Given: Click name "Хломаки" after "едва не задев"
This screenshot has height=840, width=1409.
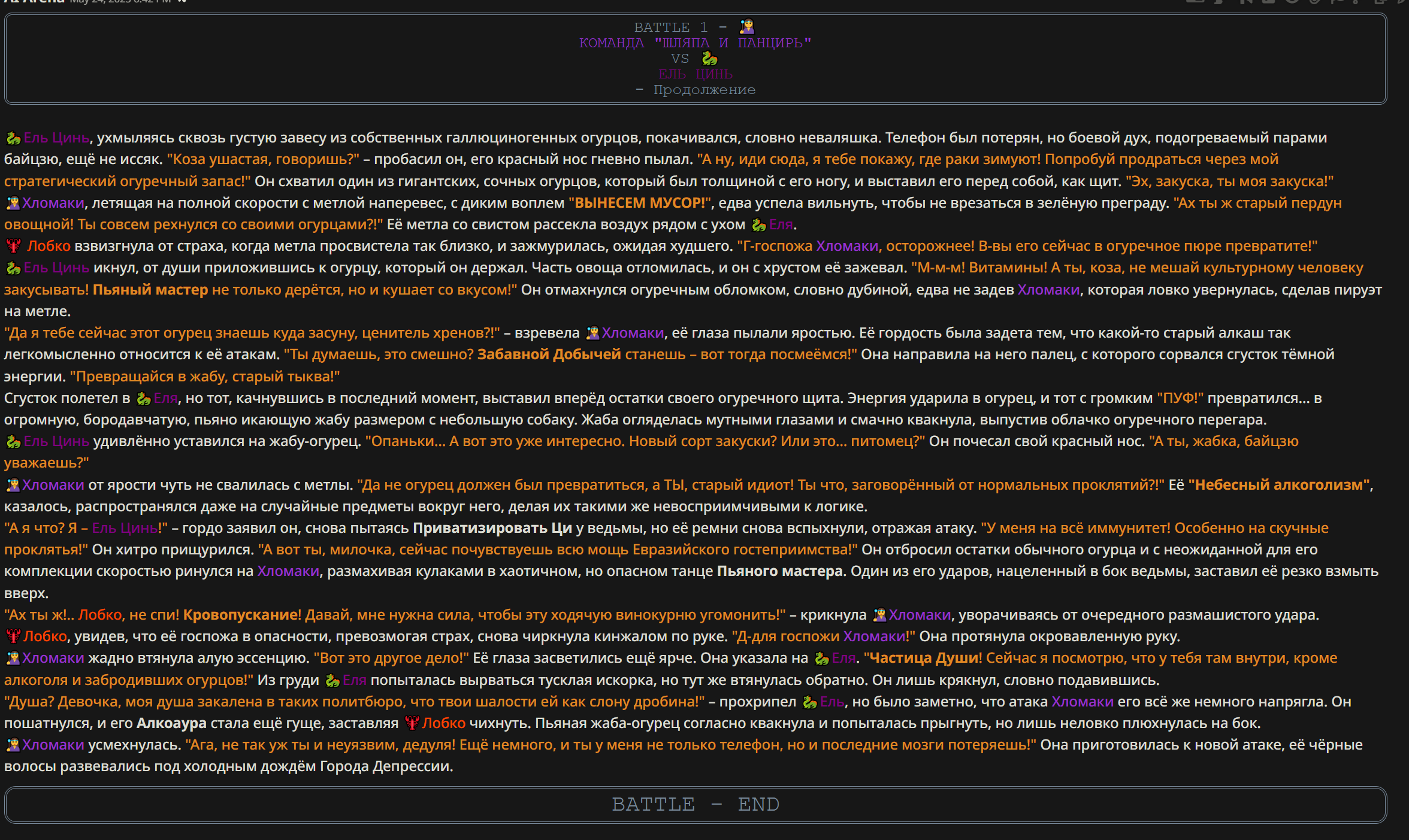Looking at the screenshot, I should pos(1048,290).
